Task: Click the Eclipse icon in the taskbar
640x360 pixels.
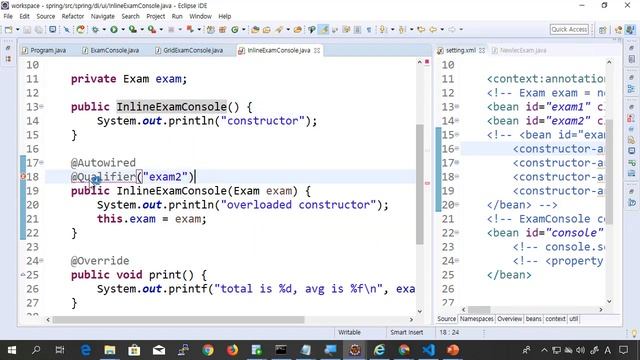Action: tap(355, 350)
